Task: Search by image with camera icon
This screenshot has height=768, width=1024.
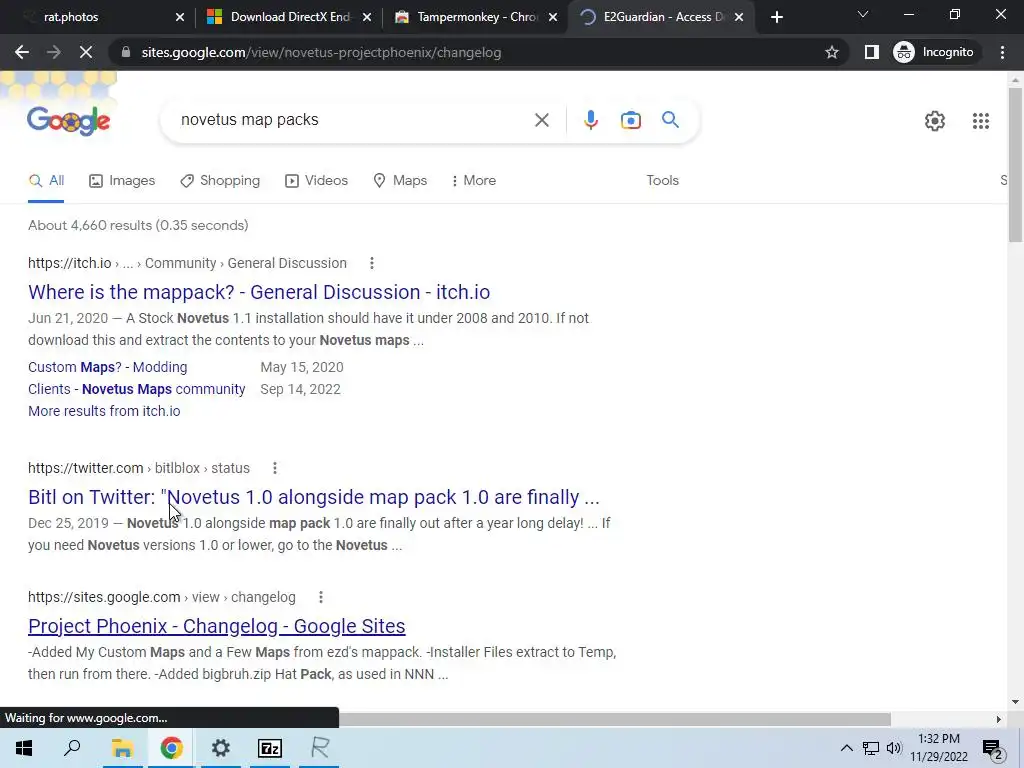Action: 631,120
